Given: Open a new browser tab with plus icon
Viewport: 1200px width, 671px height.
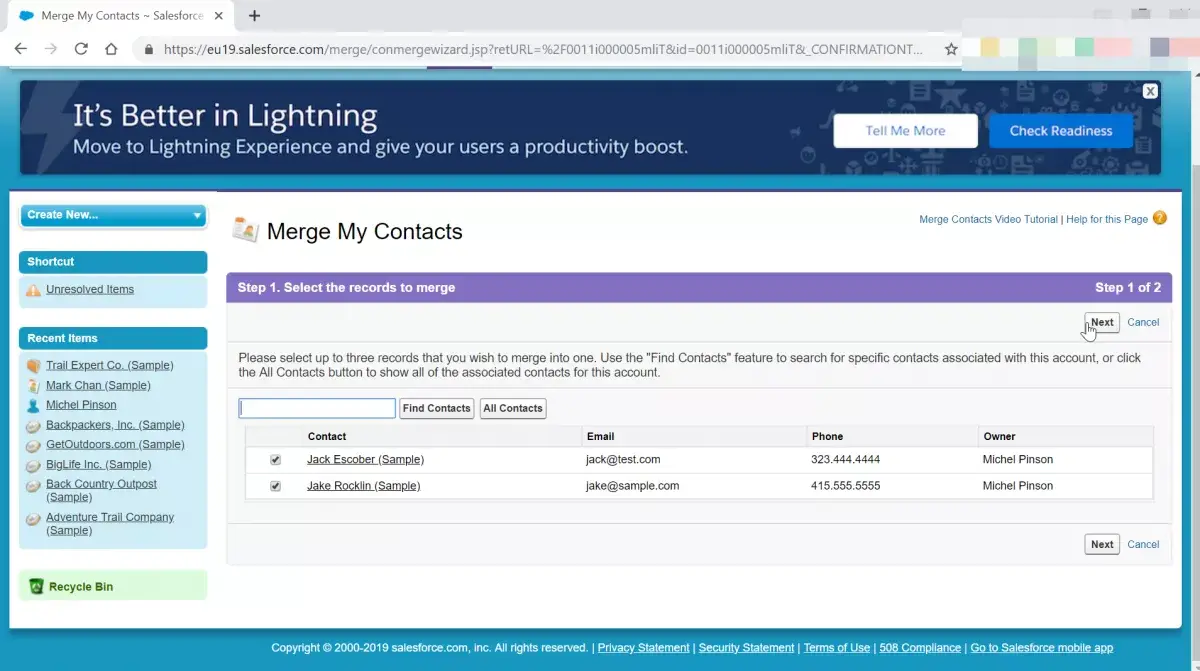Looking at the screenshot, I should pyautogui.click(x=254, y=16).
